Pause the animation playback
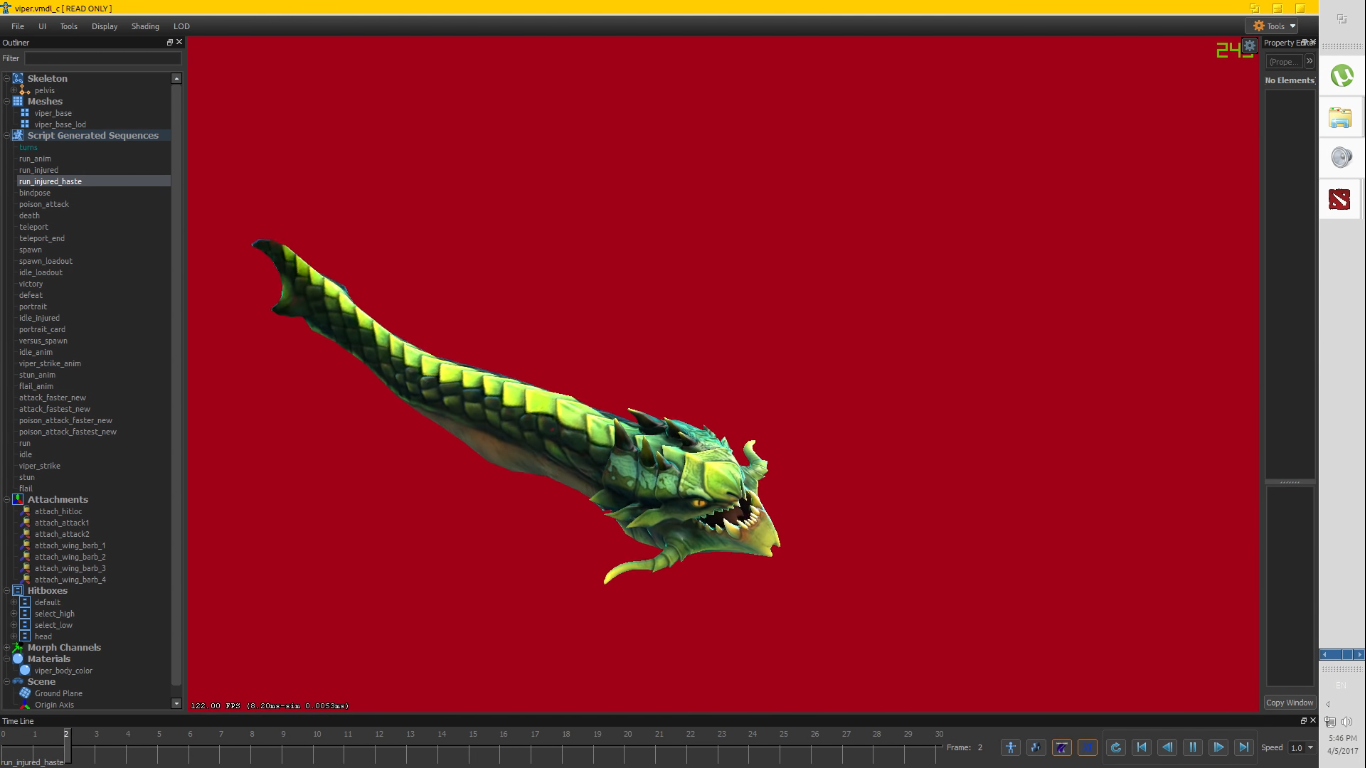The height and width of the screenshot is (768, 1366). point(1193,747)
